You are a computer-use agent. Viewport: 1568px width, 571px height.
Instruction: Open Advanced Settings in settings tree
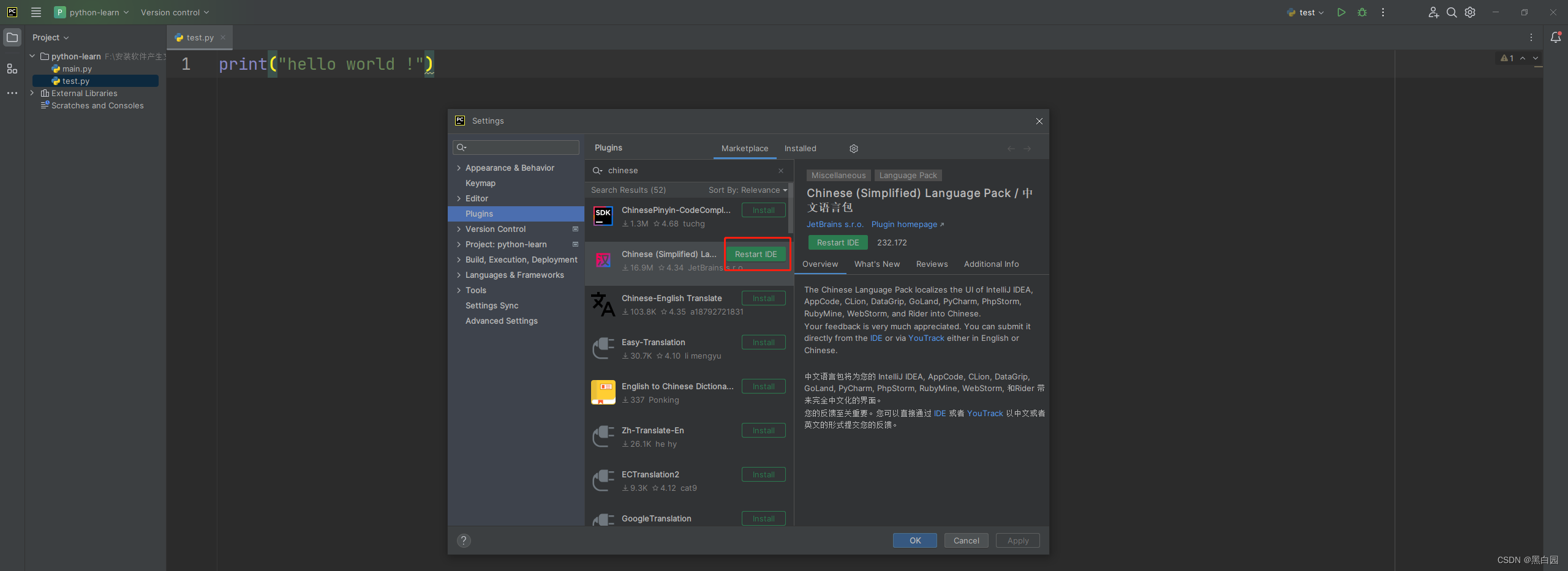coord(501,321)
